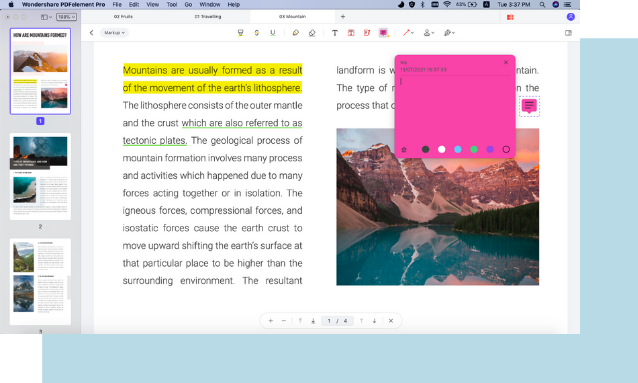This screenshot has height=383, width=638.
Task: Open the Go menu
Action: tap(188, 4)
